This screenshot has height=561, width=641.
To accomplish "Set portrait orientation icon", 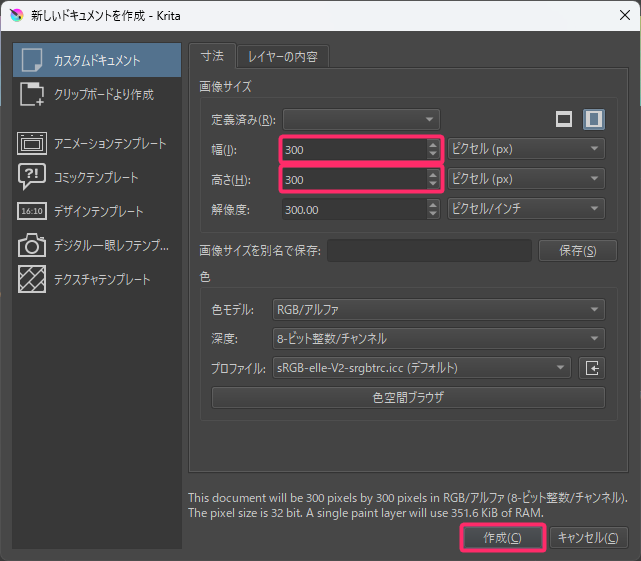I will click(x=594, y=119).
